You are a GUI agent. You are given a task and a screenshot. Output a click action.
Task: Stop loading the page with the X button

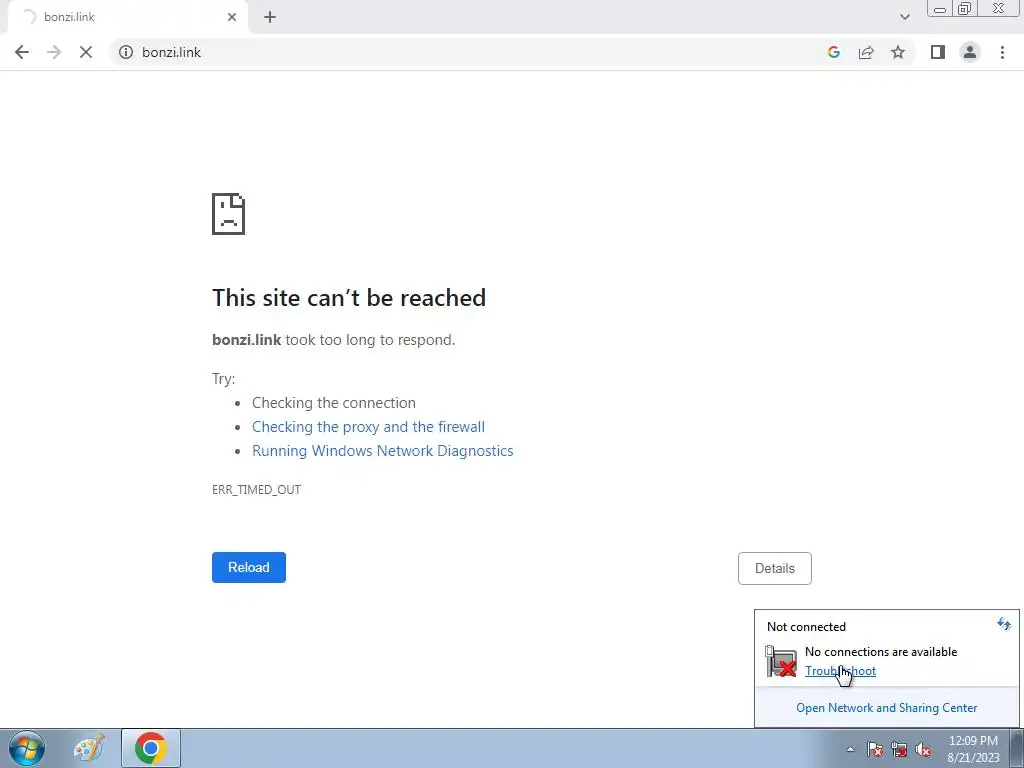point(86,52)
